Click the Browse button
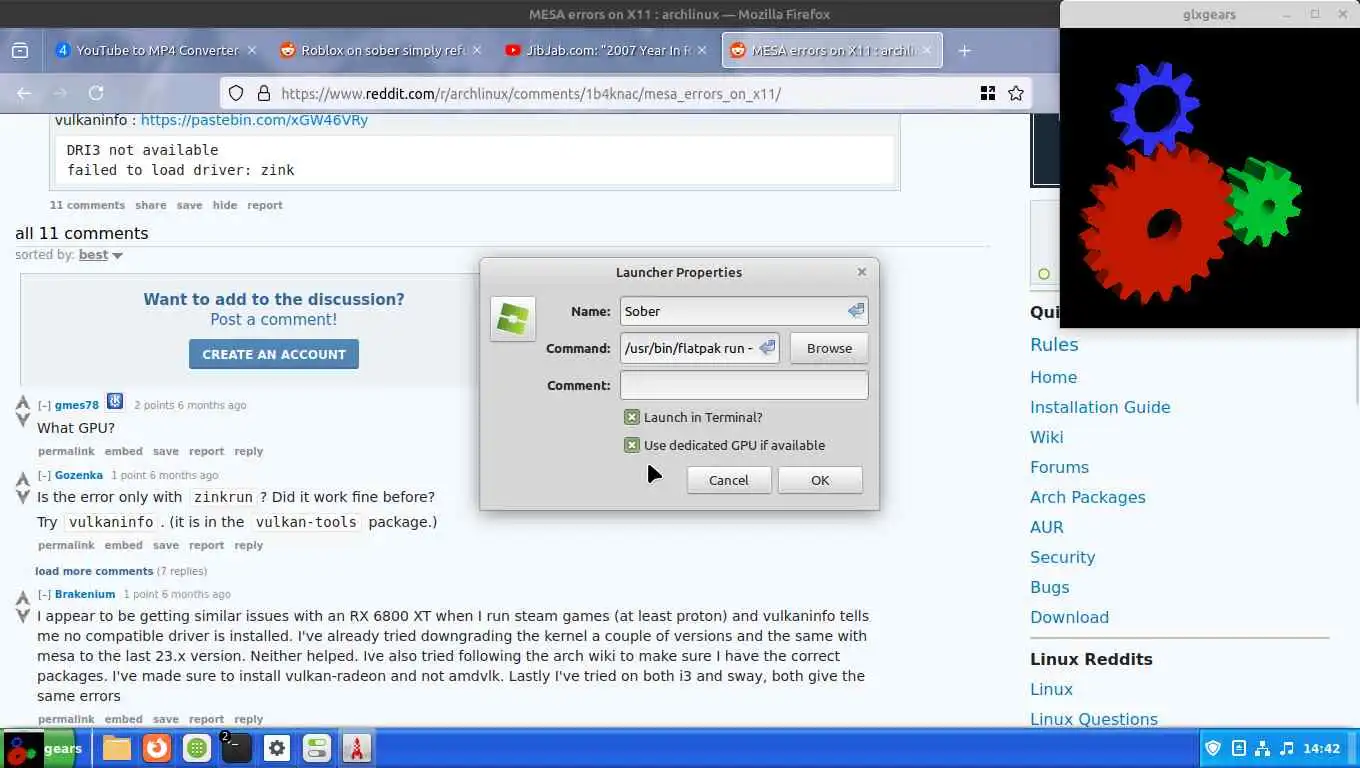Screen dimensions: 1360x768 [829, 348]
